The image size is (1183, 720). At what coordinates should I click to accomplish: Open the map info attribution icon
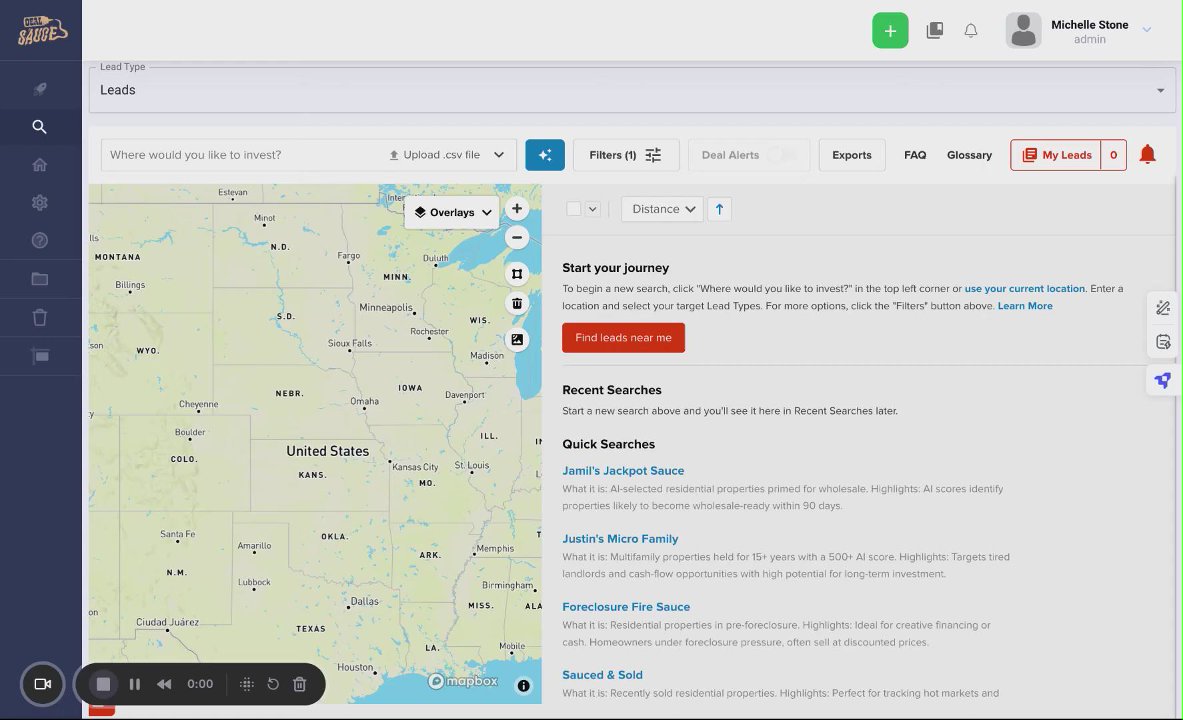[x=523, y=685]
